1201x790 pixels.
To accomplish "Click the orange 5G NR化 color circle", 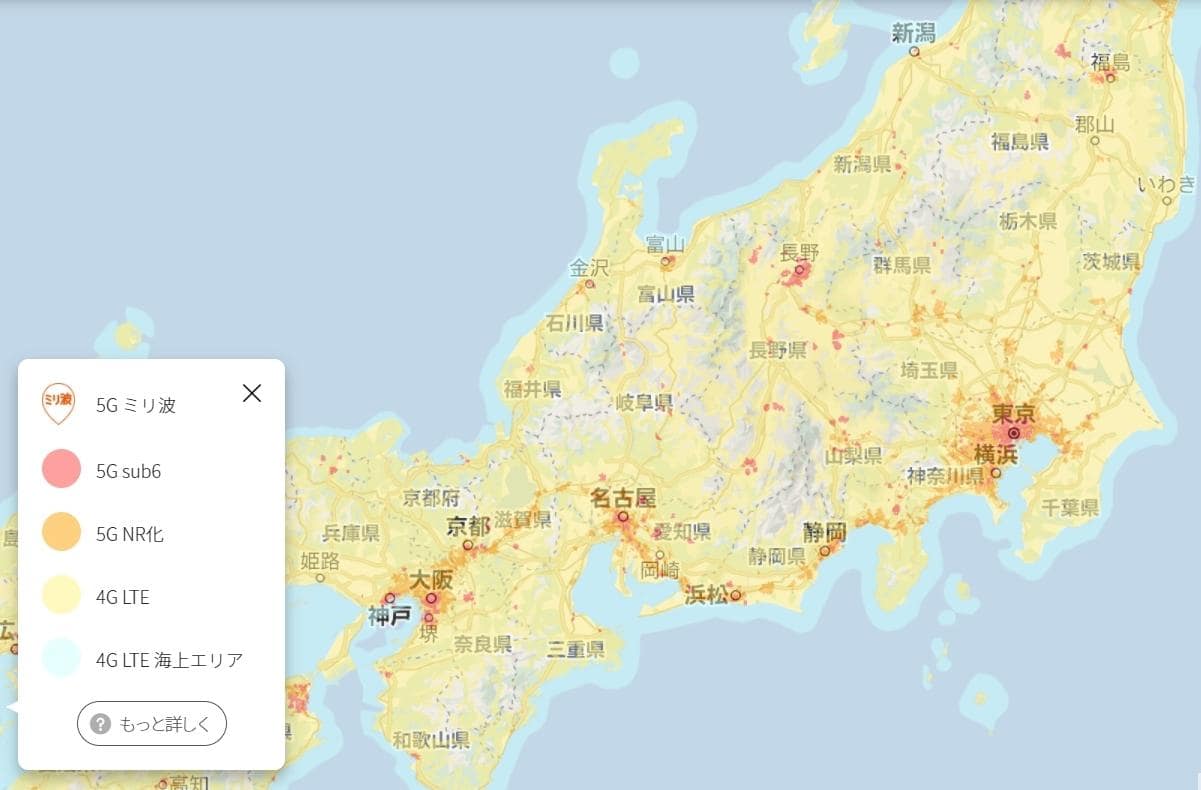I will (59, 532).
